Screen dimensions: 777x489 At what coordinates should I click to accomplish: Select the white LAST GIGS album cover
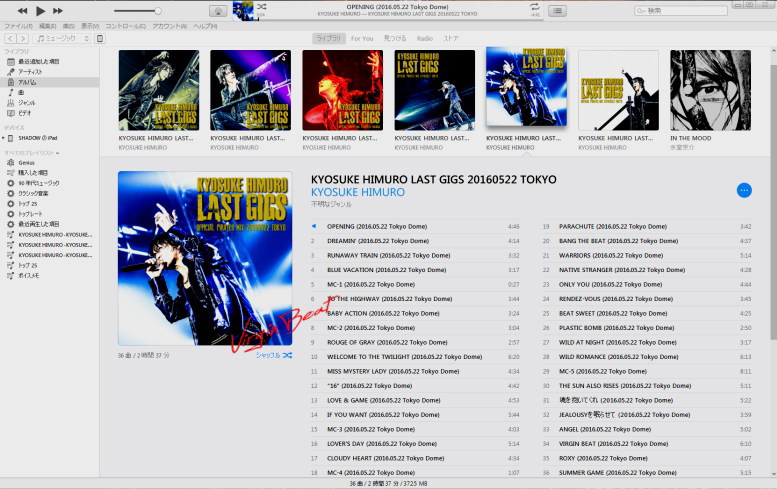point(618,90)
